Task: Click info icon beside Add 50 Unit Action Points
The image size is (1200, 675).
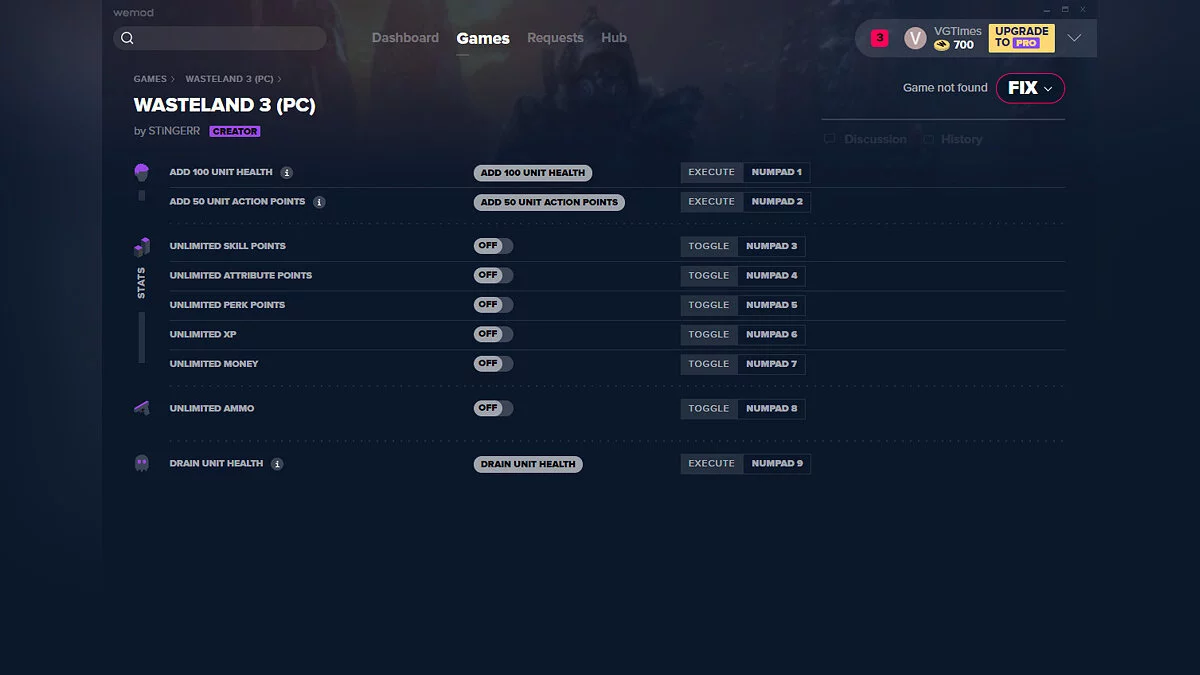Action: coord(319,202)
